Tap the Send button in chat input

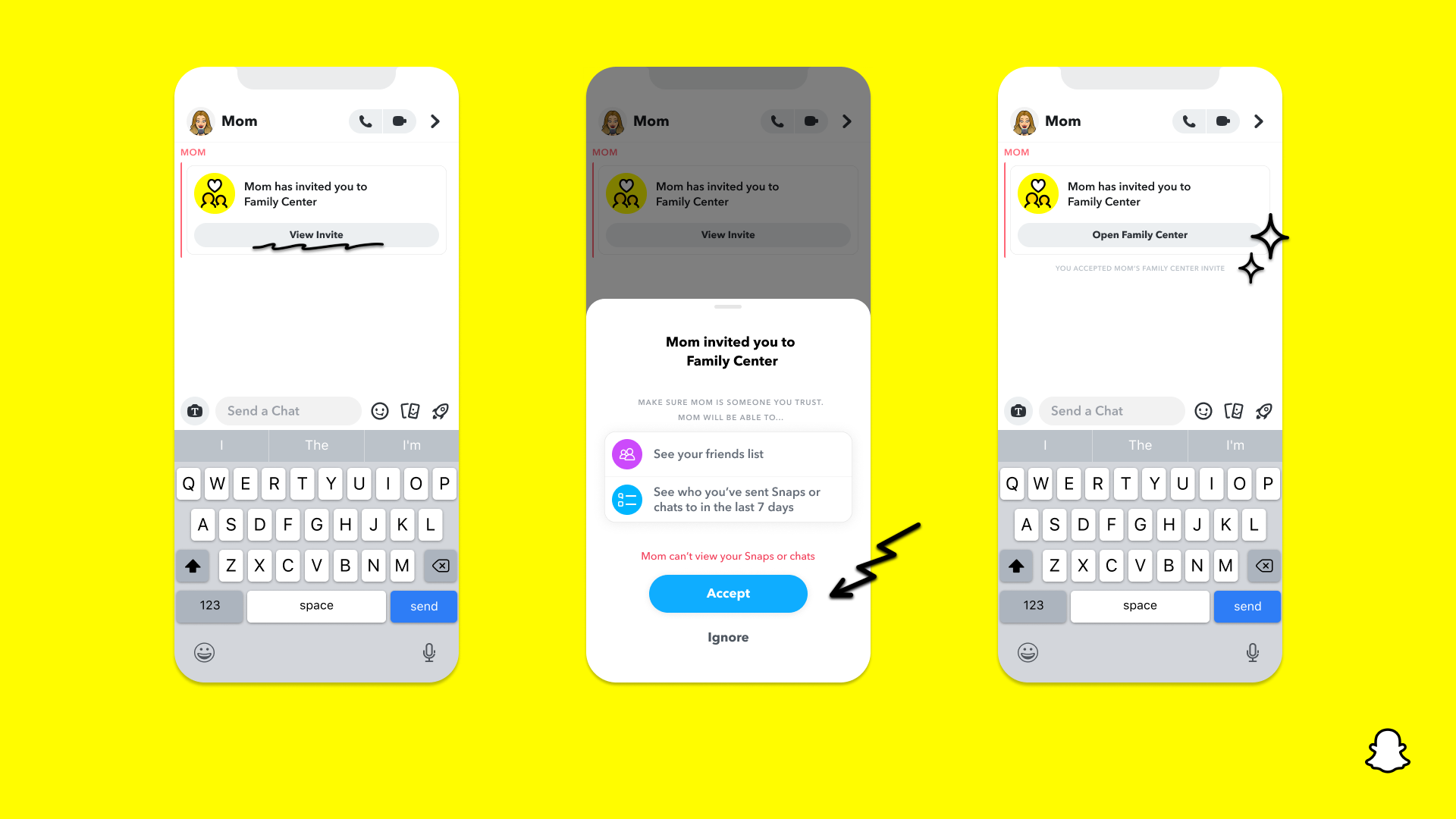[x=424, y=605]
